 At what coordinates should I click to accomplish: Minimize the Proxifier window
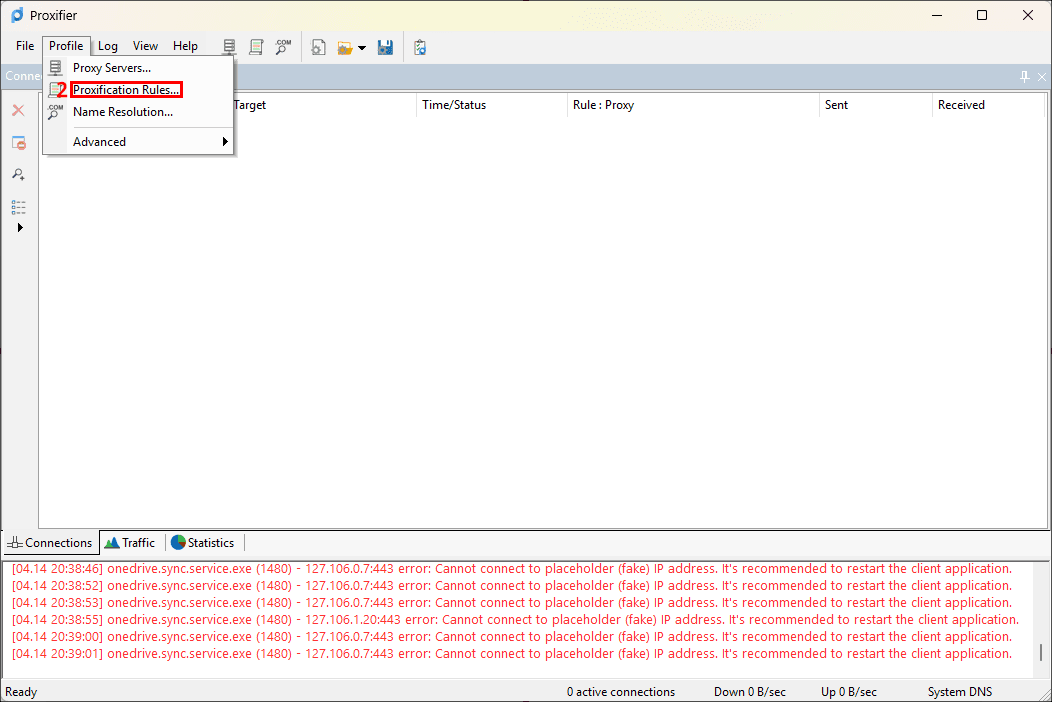(937, 15)
